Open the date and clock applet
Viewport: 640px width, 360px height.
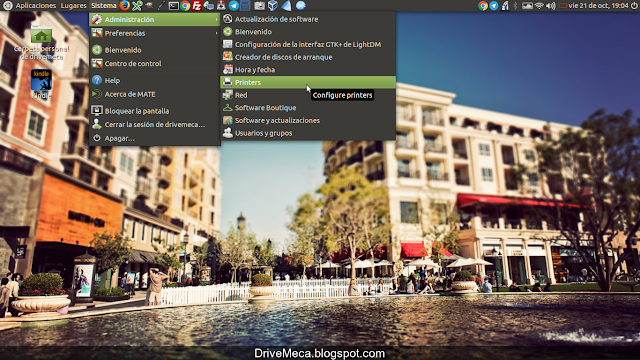click(x=598, y=6)
